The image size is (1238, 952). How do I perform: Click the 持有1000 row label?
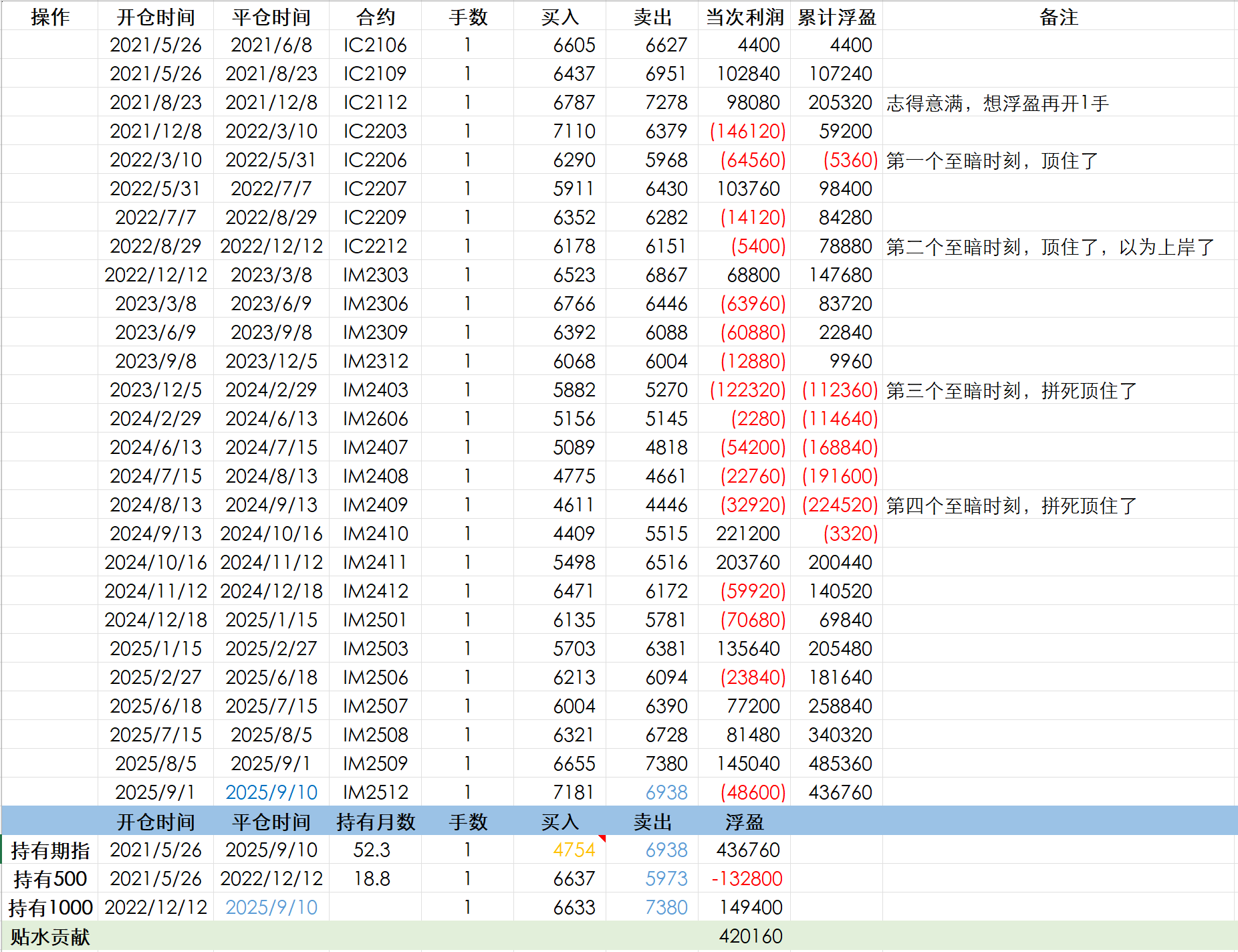[50, 908]
